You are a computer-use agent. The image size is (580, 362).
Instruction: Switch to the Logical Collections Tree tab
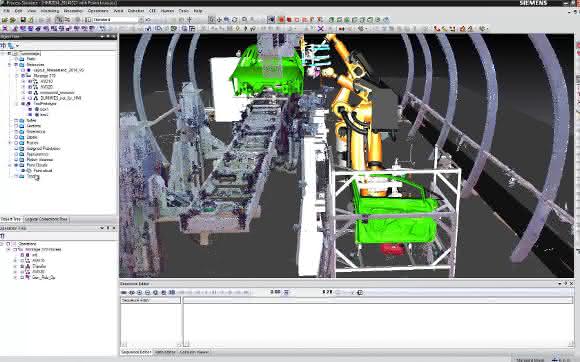point(46,219)
